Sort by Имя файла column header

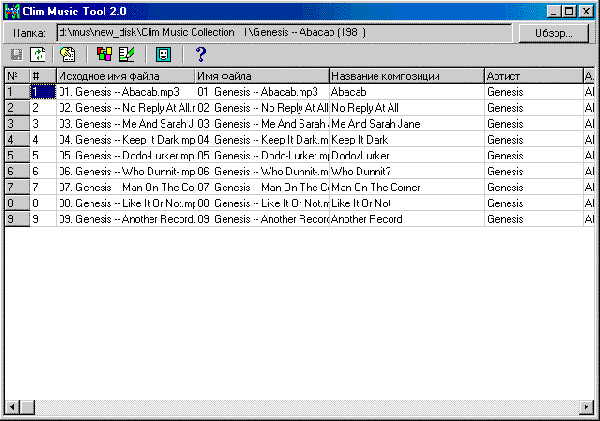click(261, 76)
